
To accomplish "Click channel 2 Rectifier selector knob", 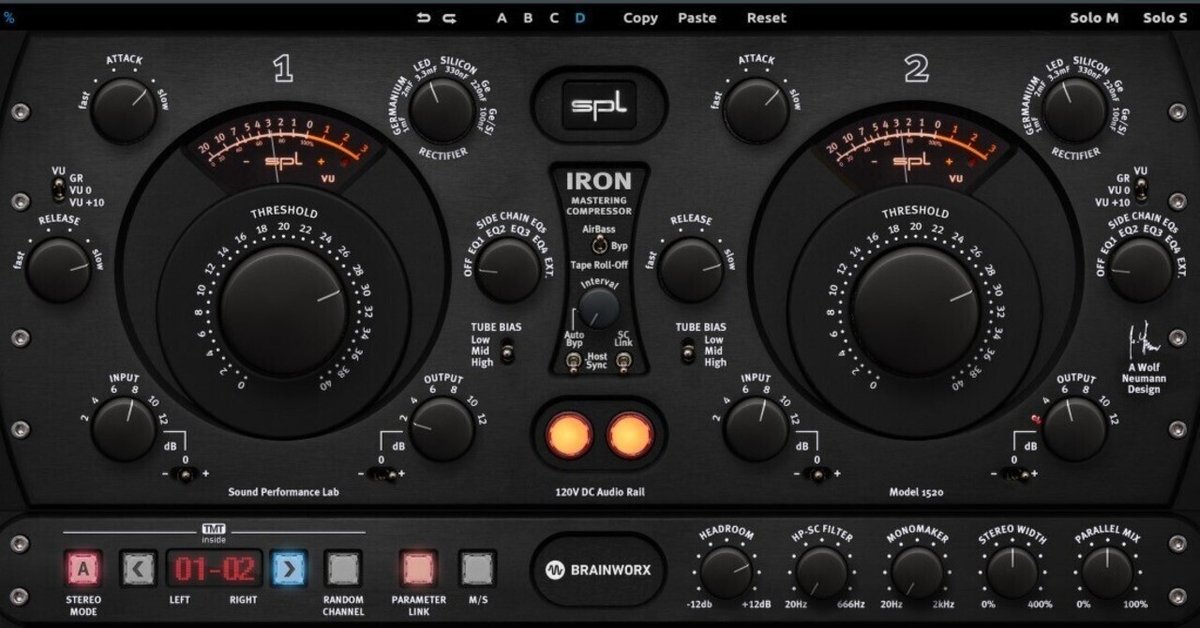I will click(x=1073, y=110).
